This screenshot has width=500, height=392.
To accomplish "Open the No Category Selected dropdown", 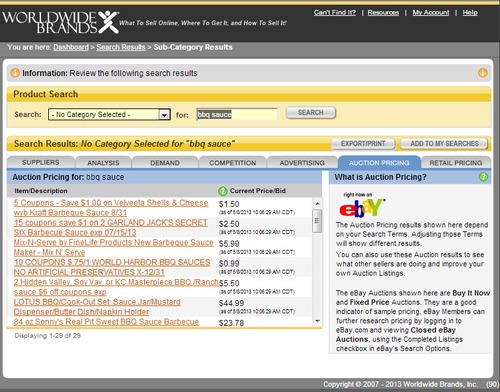I will (109, 114).
